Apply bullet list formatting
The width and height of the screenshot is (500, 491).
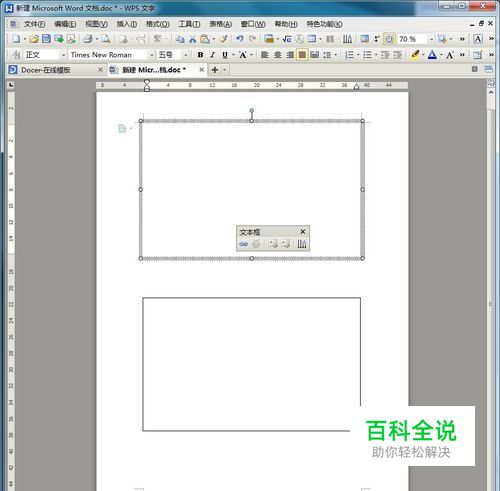367,55
